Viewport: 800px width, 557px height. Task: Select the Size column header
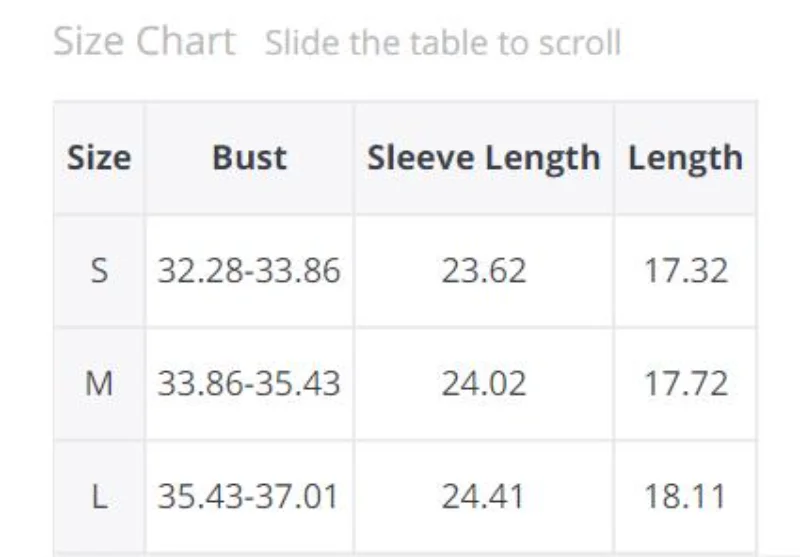pos(98,158)
